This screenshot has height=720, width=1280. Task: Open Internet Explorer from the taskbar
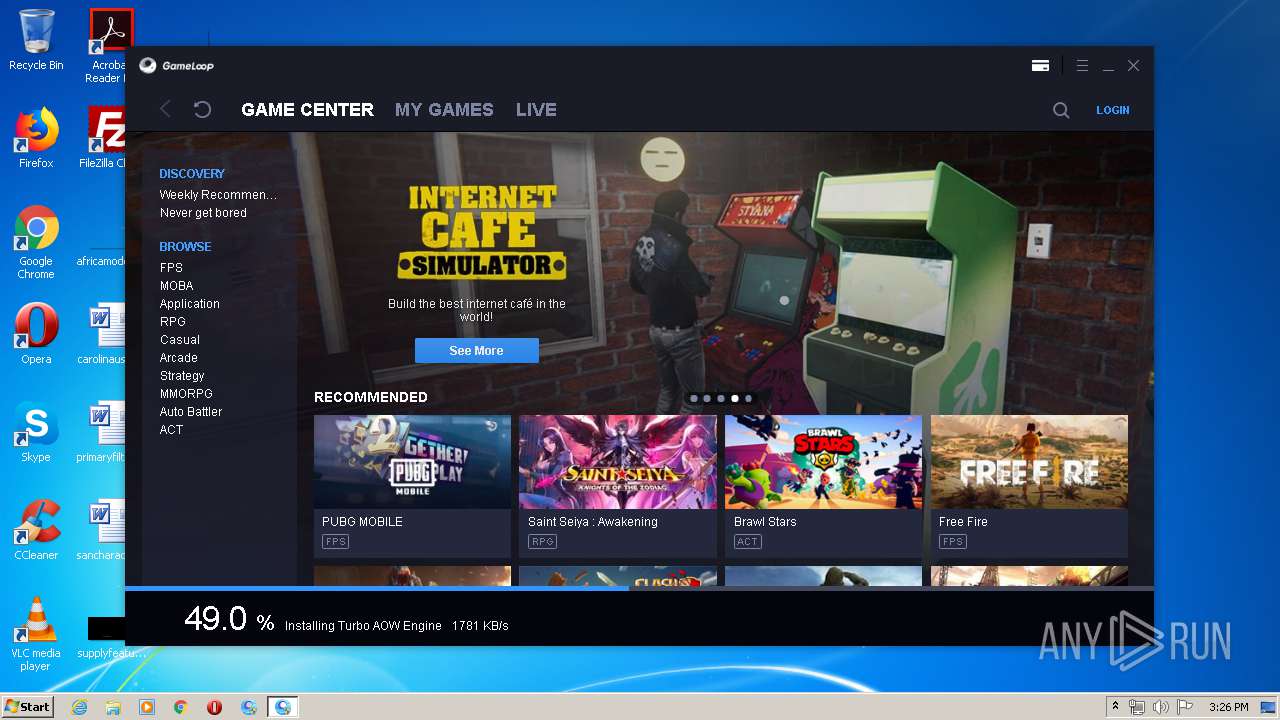pos(79,707)
